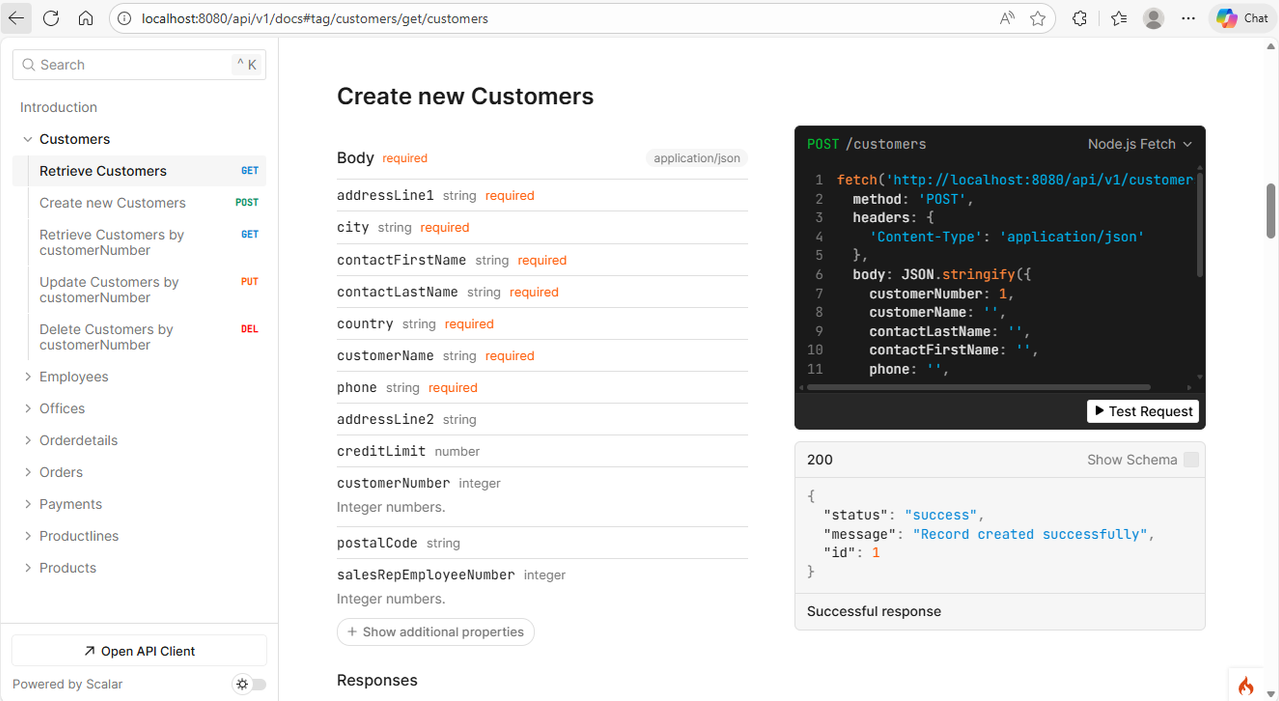Screen dimensions: 1279x701
Task: Select Create new Customers POST endpoint
Action: pyautogui.click(x=139, y=203)
